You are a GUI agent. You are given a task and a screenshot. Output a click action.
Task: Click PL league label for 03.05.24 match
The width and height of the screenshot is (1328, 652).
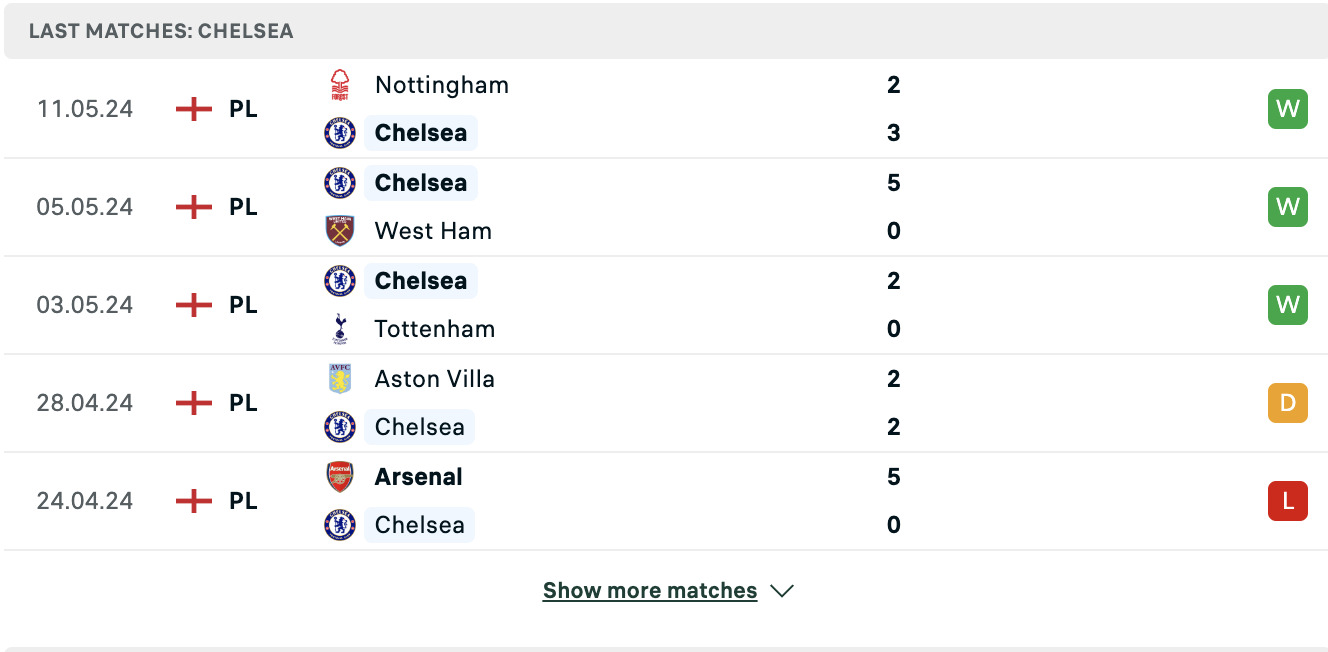243,305
